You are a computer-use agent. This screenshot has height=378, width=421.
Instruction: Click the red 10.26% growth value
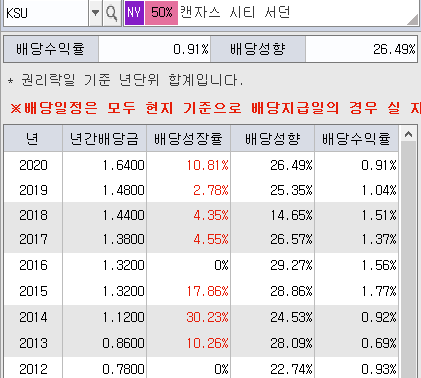tap(207, 343)
